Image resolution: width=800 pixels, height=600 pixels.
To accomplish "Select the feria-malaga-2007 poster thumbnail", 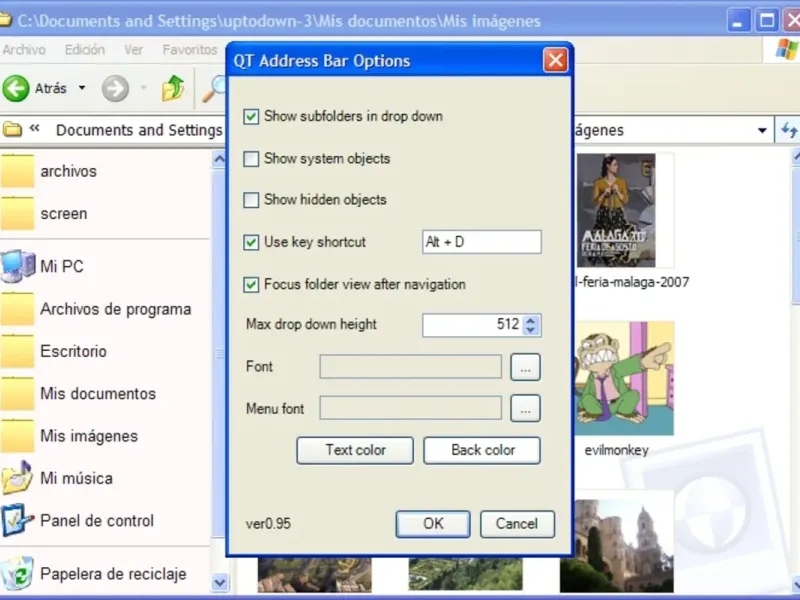I will (616, 210).
